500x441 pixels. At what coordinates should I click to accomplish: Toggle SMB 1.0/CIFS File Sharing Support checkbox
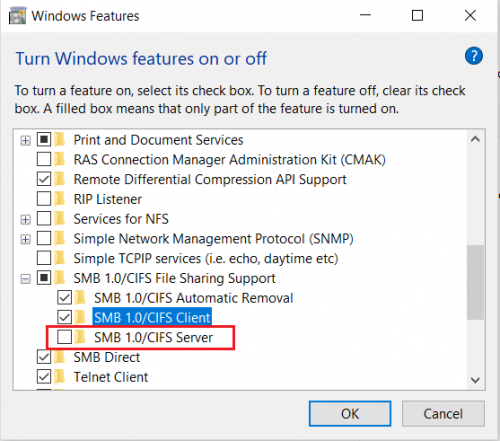44,278
